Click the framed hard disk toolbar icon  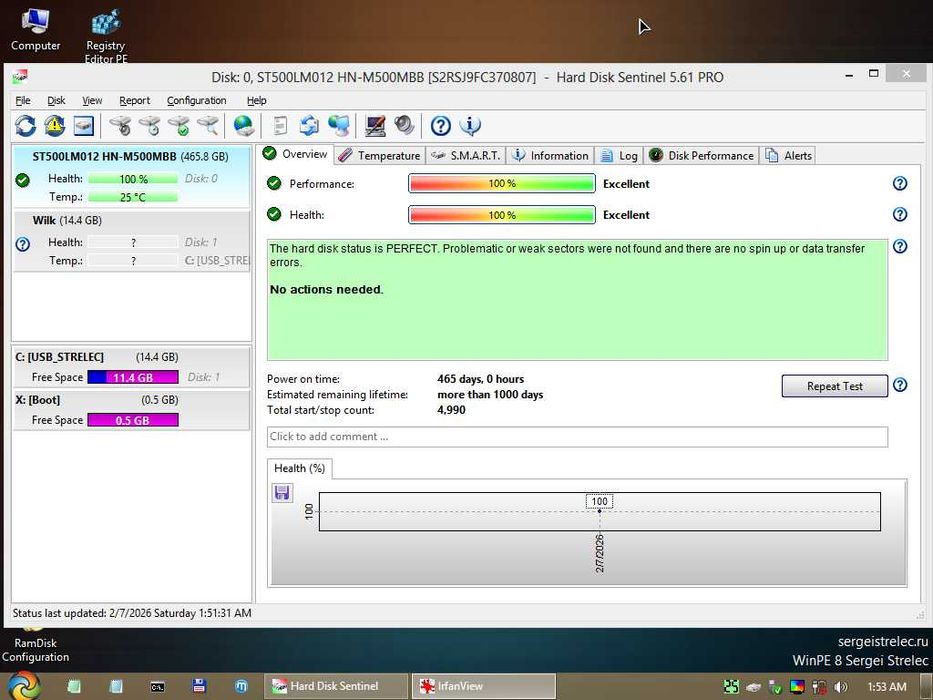(x=84, y=126)
